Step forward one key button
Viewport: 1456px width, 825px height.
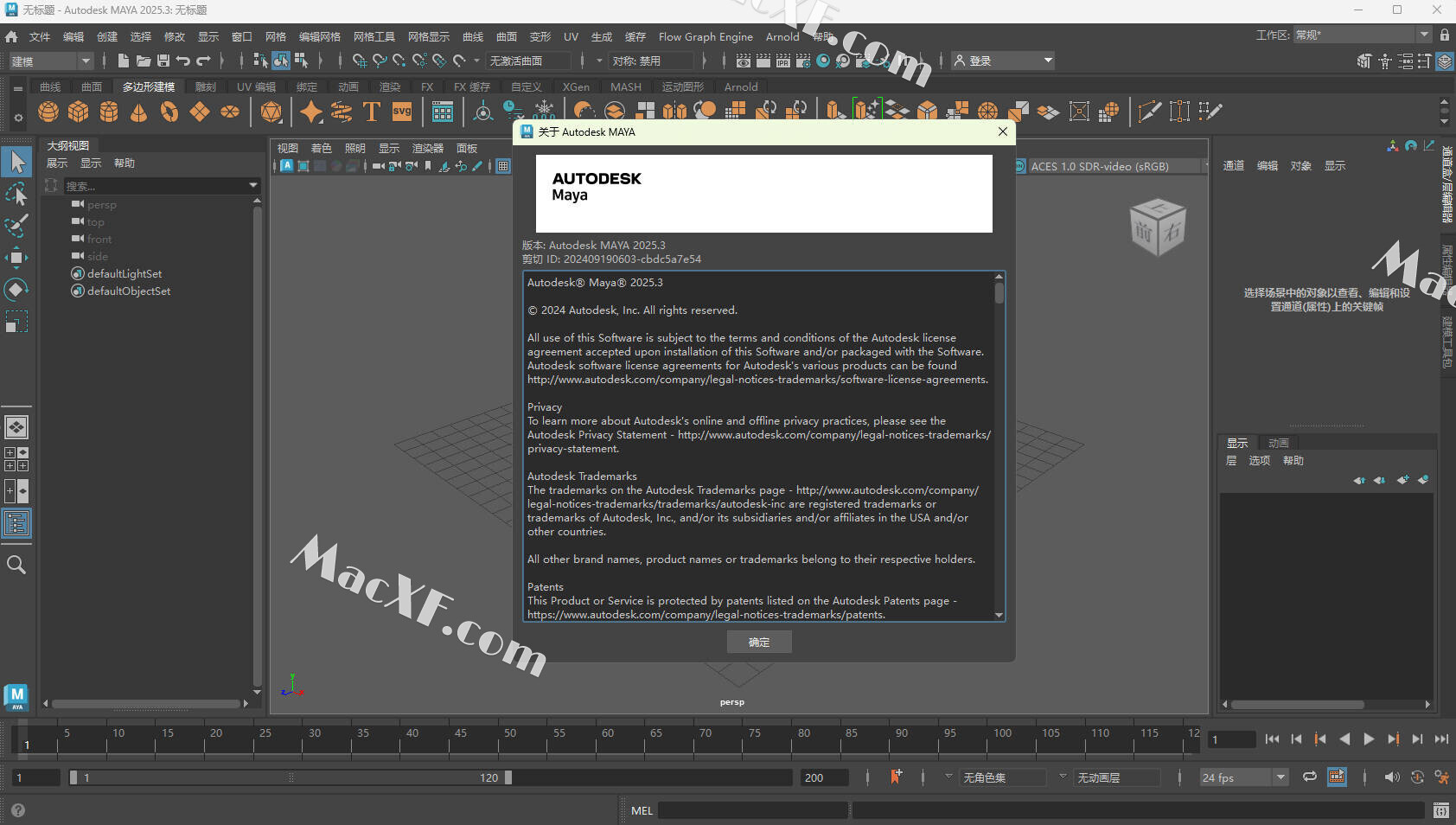click(1393, 739)
